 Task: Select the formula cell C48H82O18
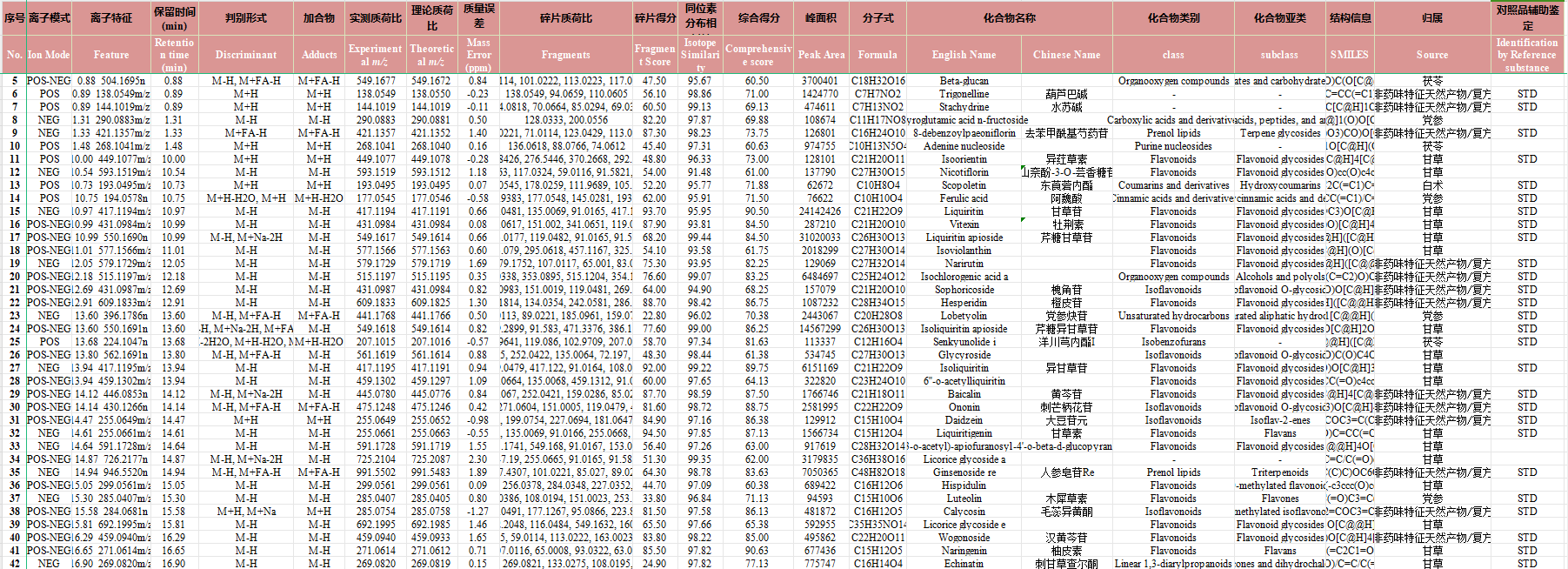877,472
